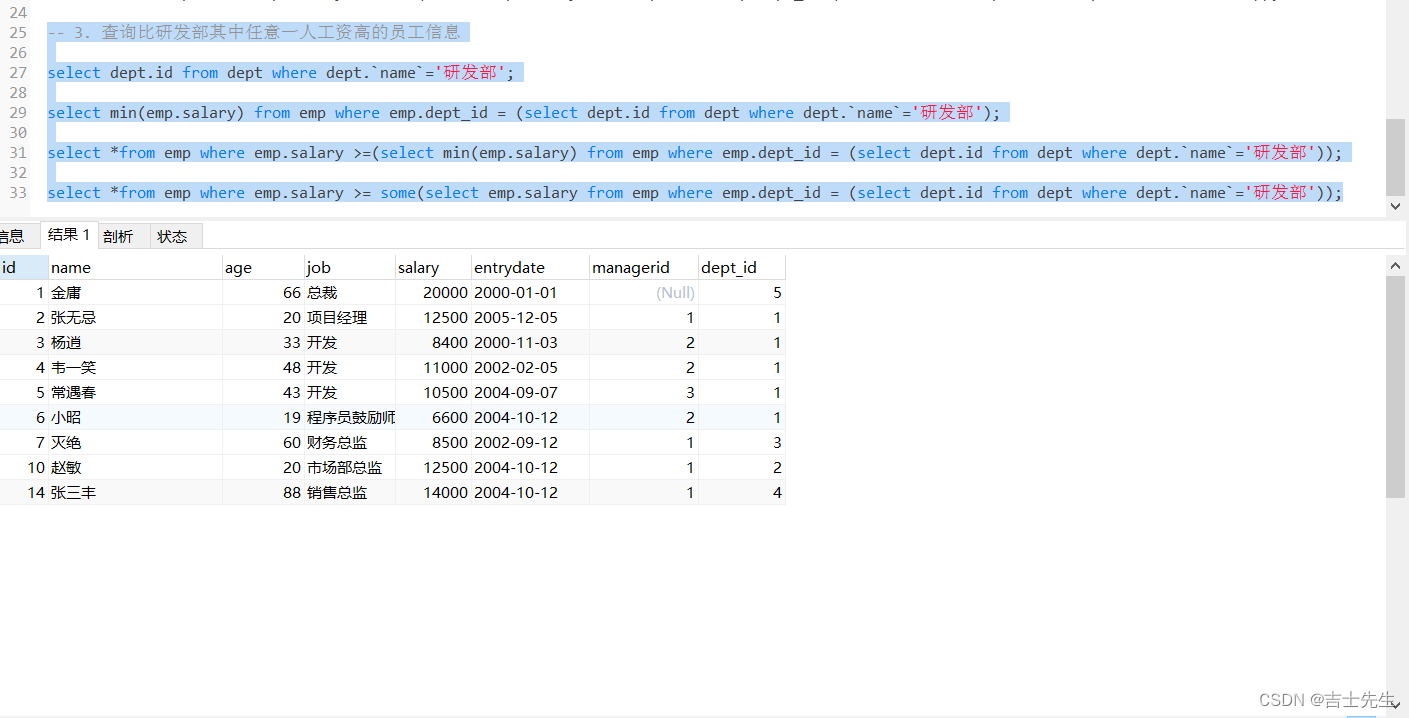This screenshot has height=718, width=1411.
Task: Click the salary cell 11000
Action: click(432, 368)
